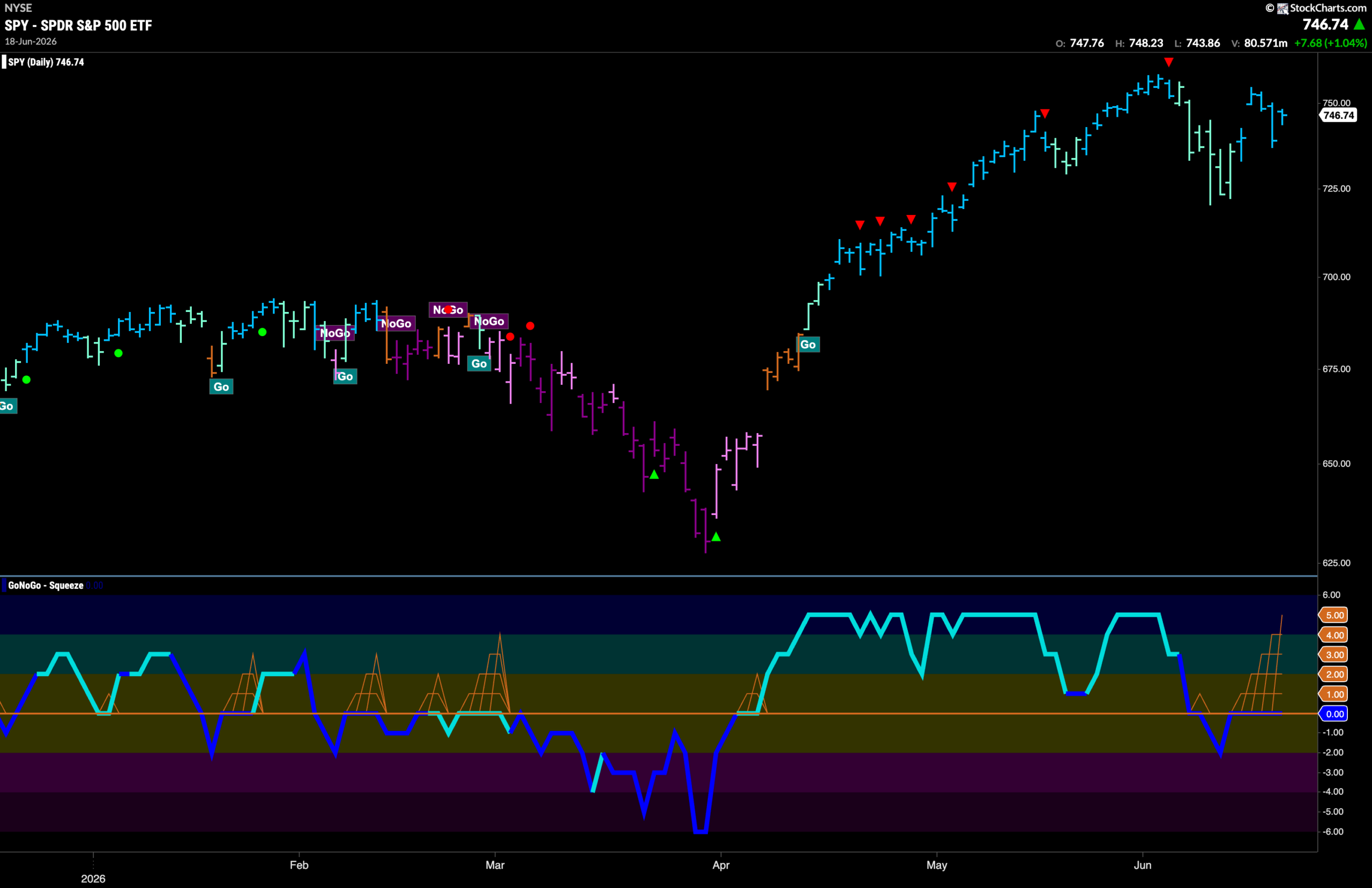The width and height of the screenshot is (1372, 888).
Task: Click the SPY (Daily) 746.74 legend
Action: (x=46, y=62)
